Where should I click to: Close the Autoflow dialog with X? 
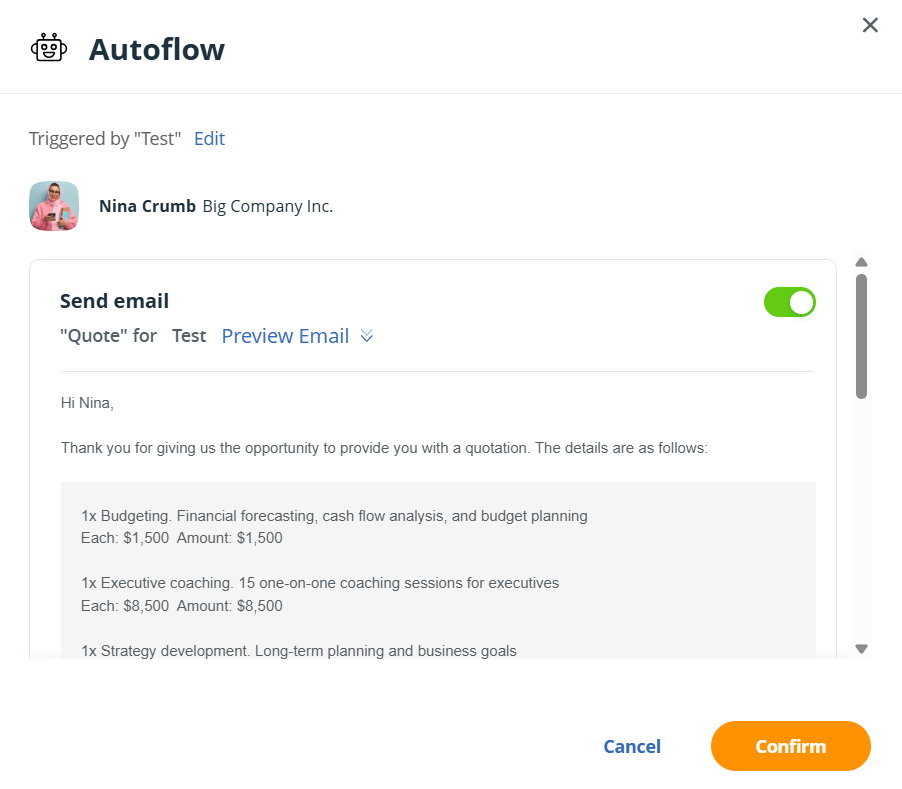coord(870,25)
